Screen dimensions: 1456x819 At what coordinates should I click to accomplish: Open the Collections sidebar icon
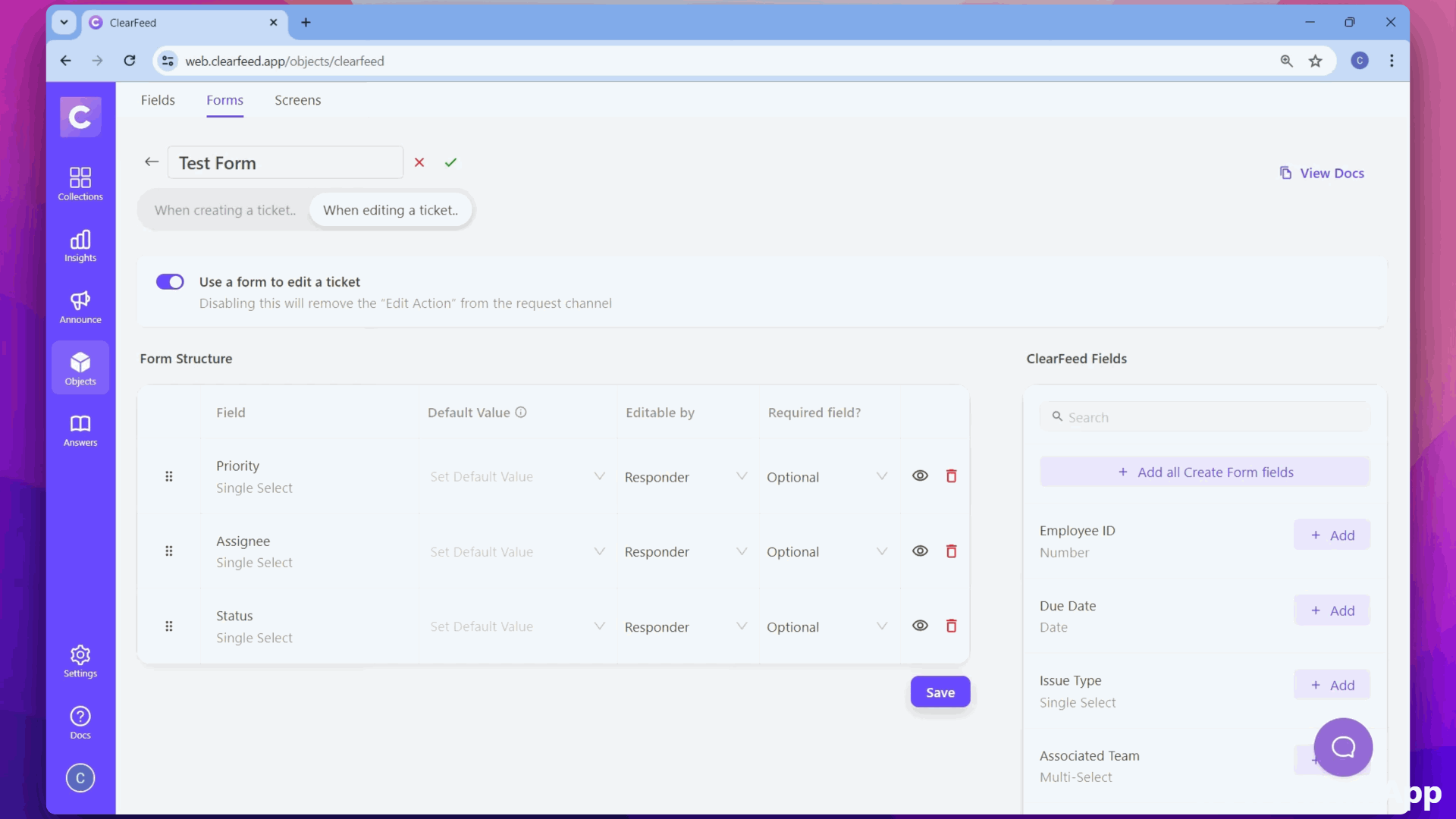(x=80, y=184)
